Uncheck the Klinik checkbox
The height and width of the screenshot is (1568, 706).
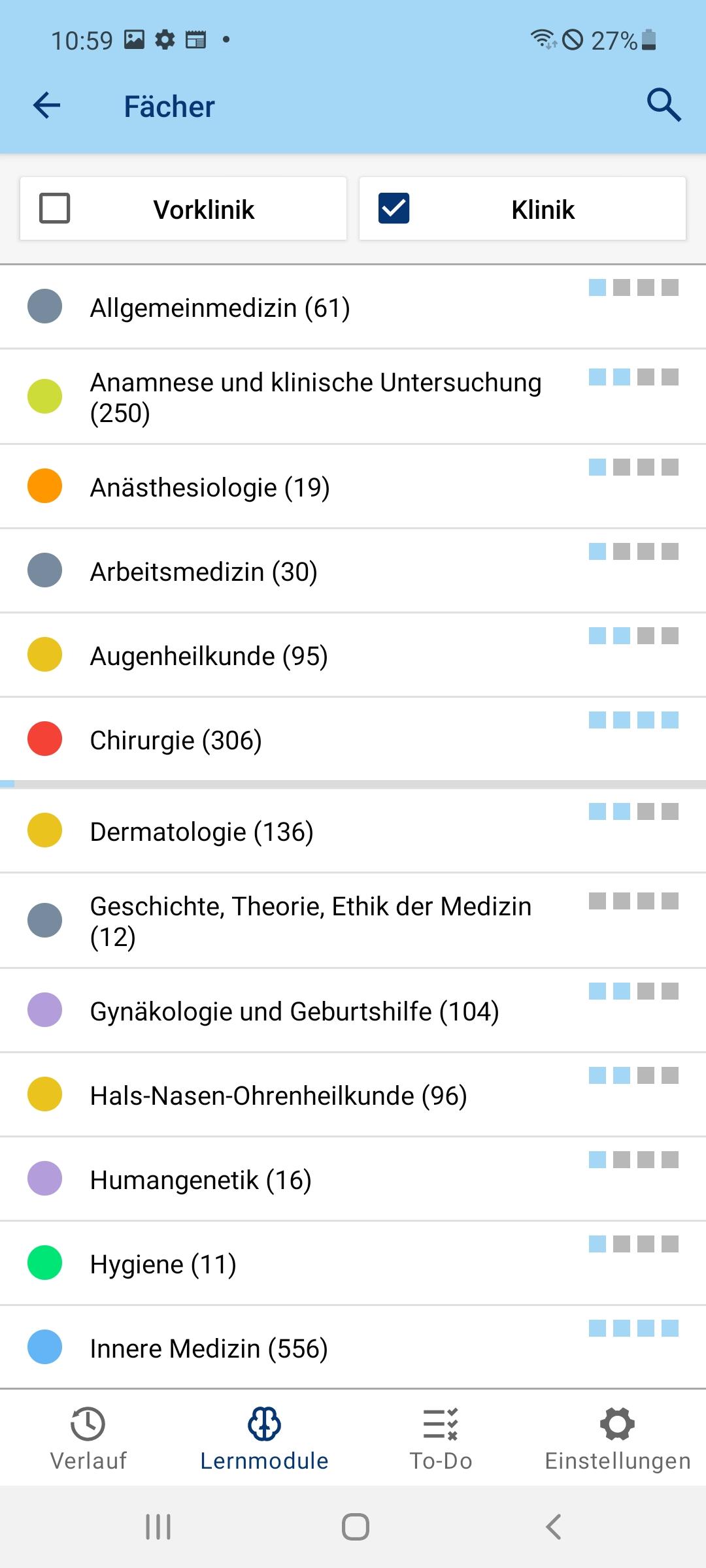pyautogui.click(x=394, y=209)
